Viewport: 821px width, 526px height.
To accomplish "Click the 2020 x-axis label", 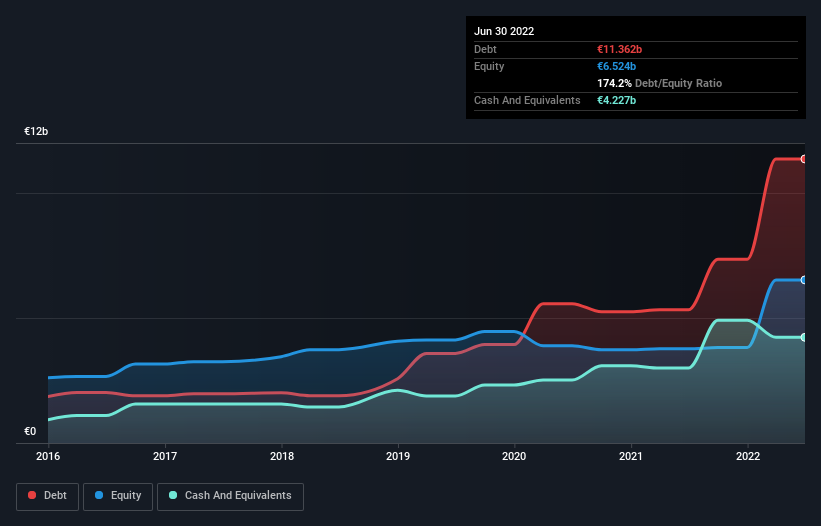I will point(514,456).
